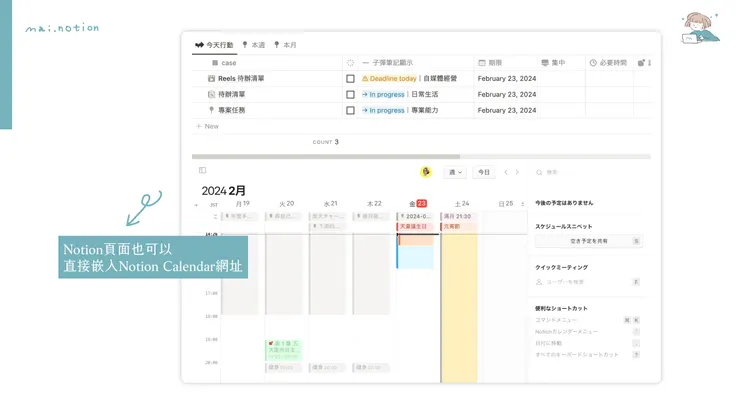Click the add timezone plus icon beside JST
Viewport: 740px width, 416px height.
[196, 205]
